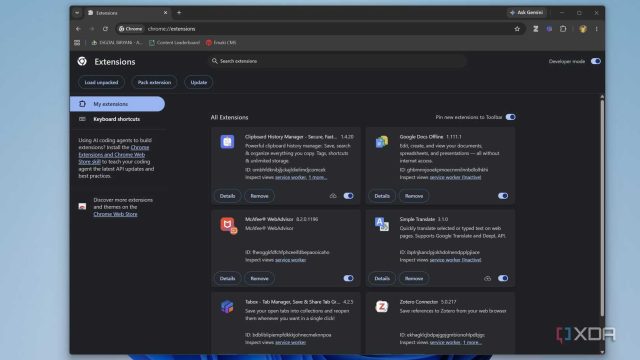Click Pack extension button

pos(154,82)
